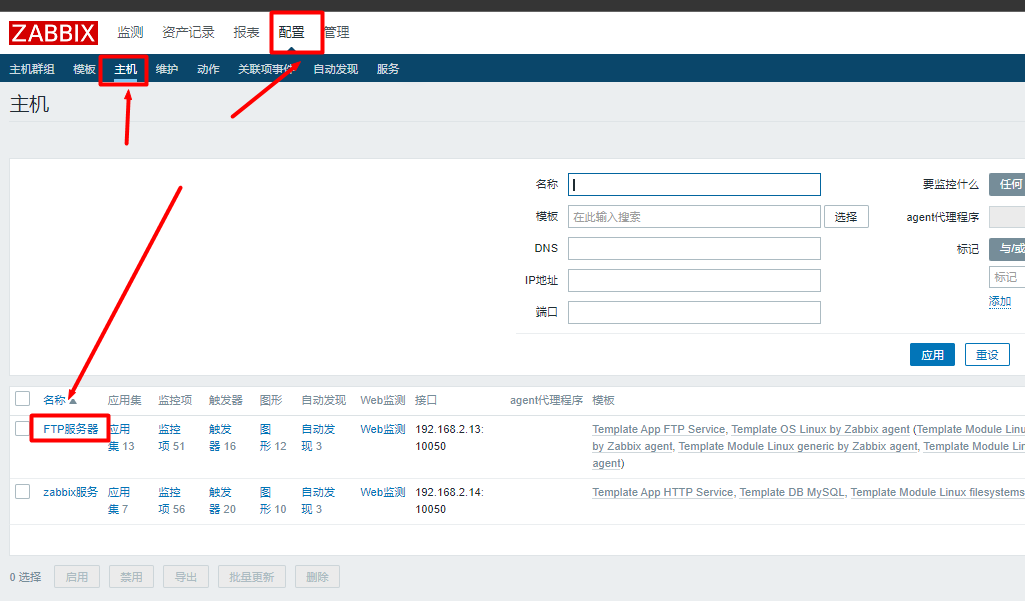Open the 报表 top menu
Viewport: 1025px width, 601px height.
click(x=246, y=32)
